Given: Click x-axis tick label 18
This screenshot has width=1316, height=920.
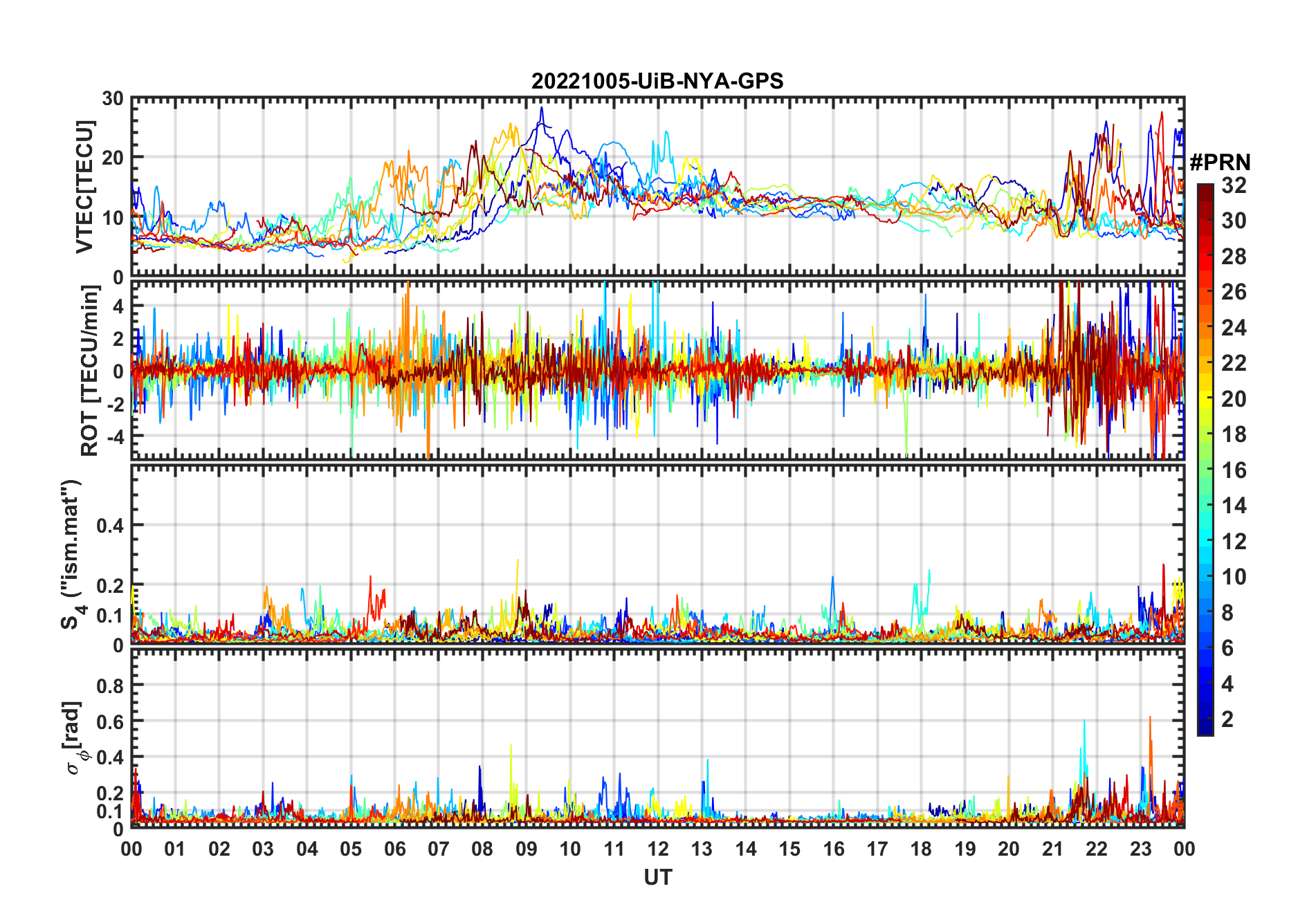Looking at the screenshot, I should point(921,849).
